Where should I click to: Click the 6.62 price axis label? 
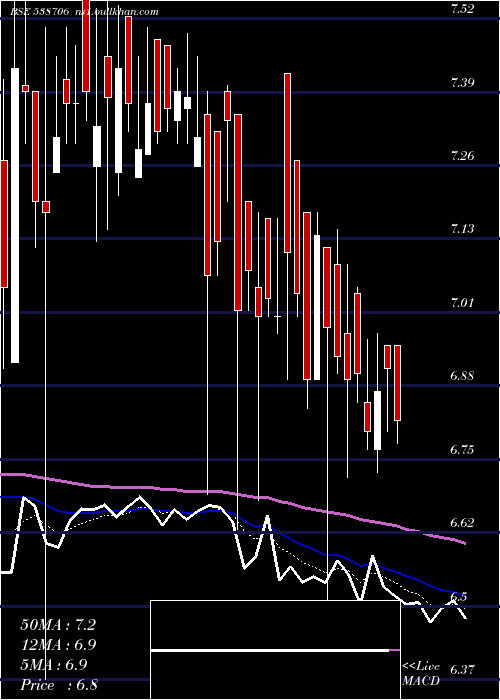click(462, 523)
